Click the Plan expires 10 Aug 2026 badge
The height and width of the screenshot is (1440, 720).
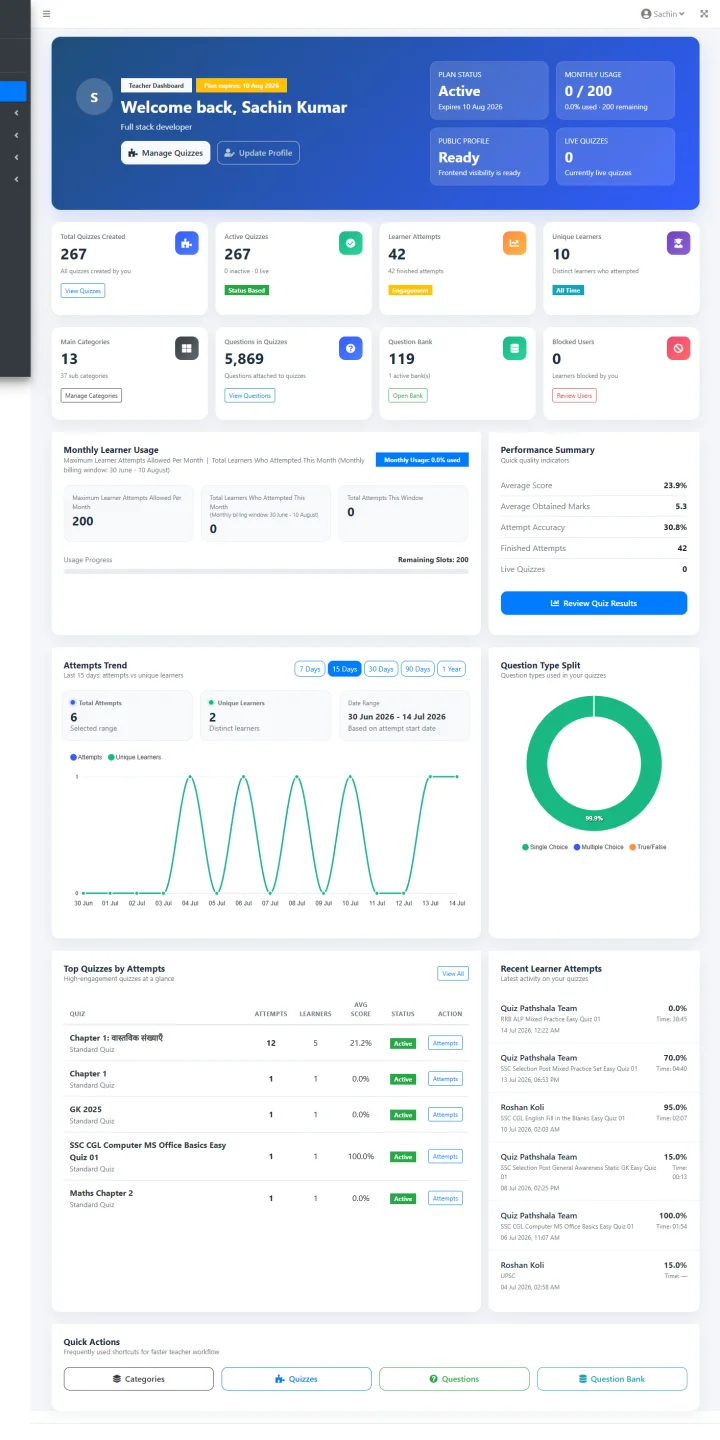pos(241,86)
